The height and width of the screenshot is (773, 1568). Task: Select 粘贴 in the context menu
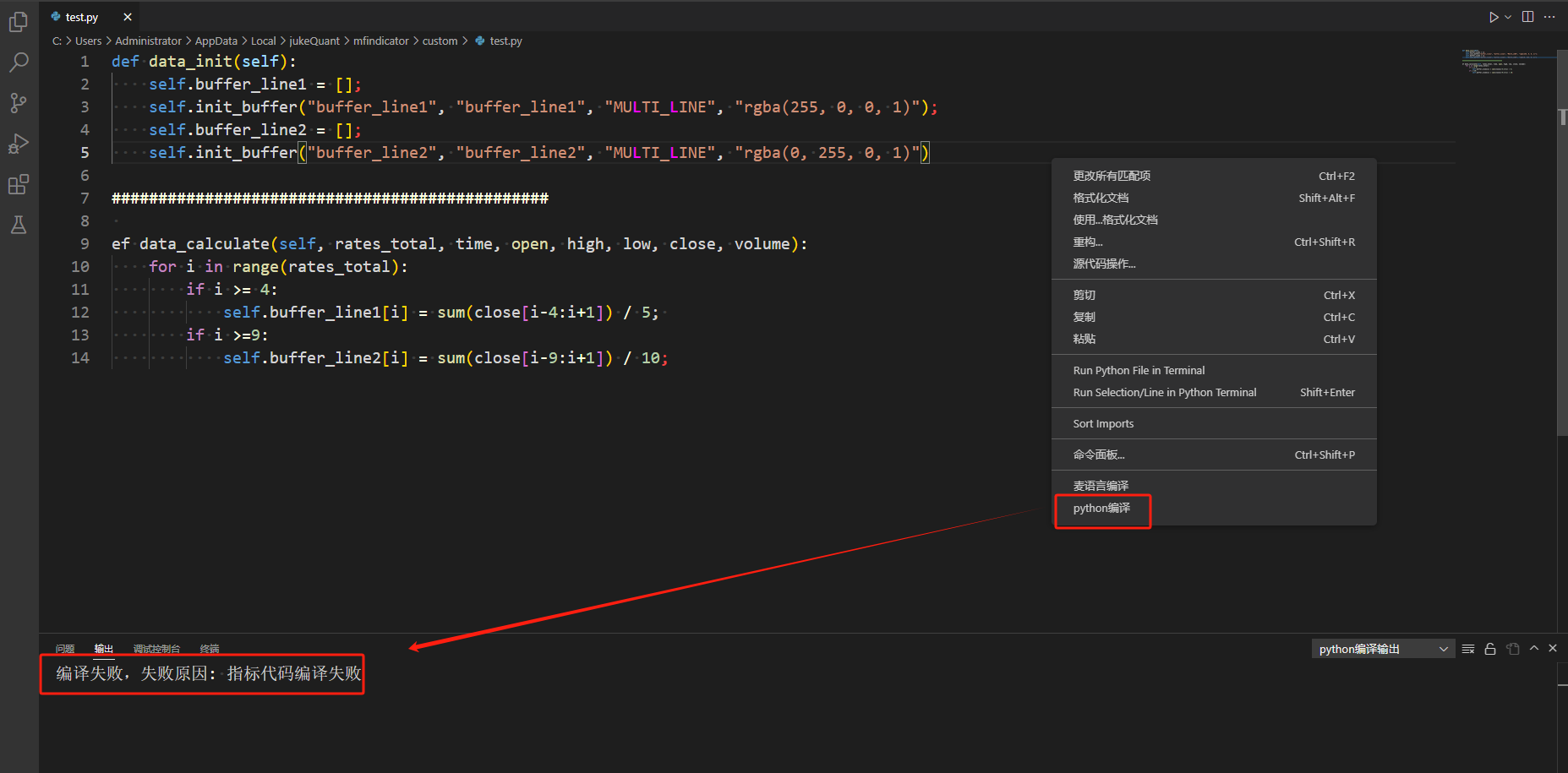pos(1214,339)
